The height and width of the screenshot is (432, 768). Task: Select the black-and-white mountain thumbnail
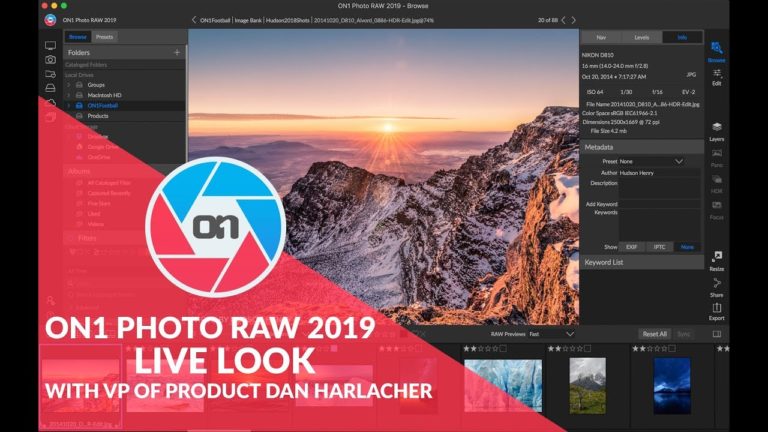587,386
